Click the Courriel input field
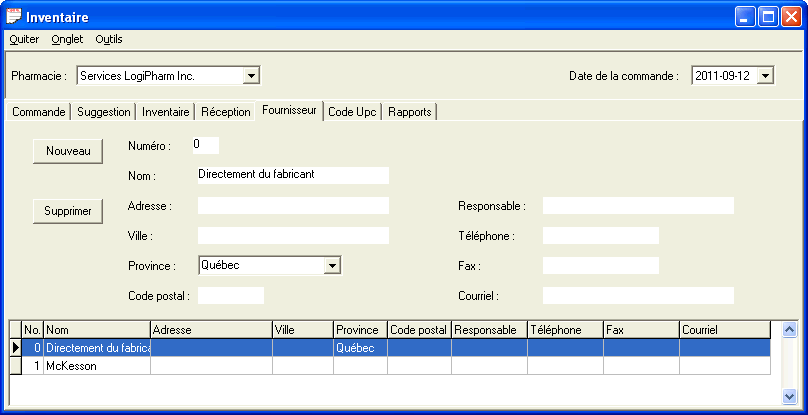This screenshot has width=808, height=415. coord(637,296)
